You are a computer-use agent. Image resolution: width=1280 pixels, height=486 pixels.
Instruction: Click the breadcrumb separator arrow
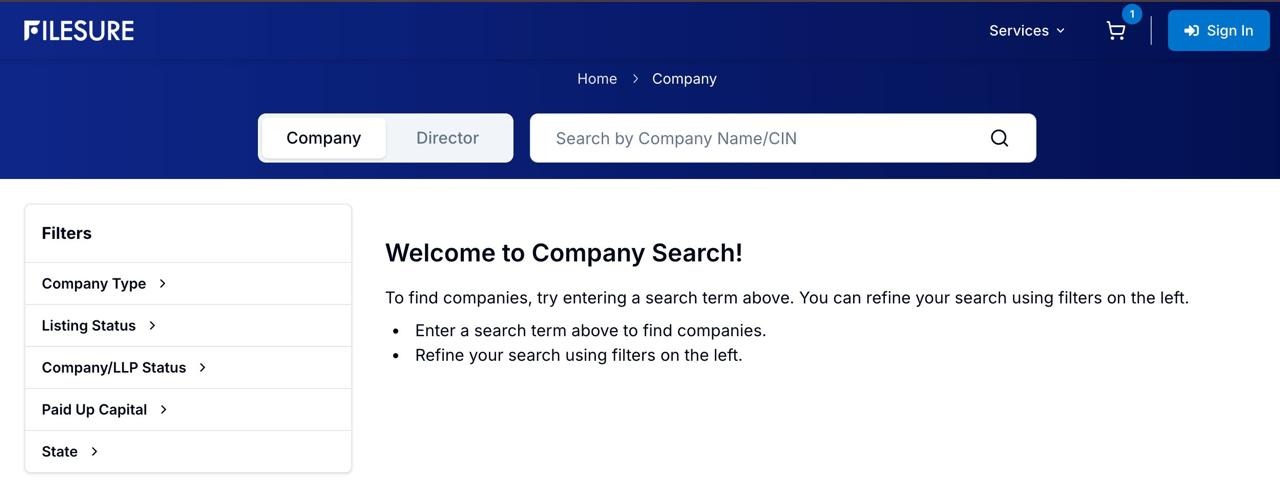tap(635, 79)
